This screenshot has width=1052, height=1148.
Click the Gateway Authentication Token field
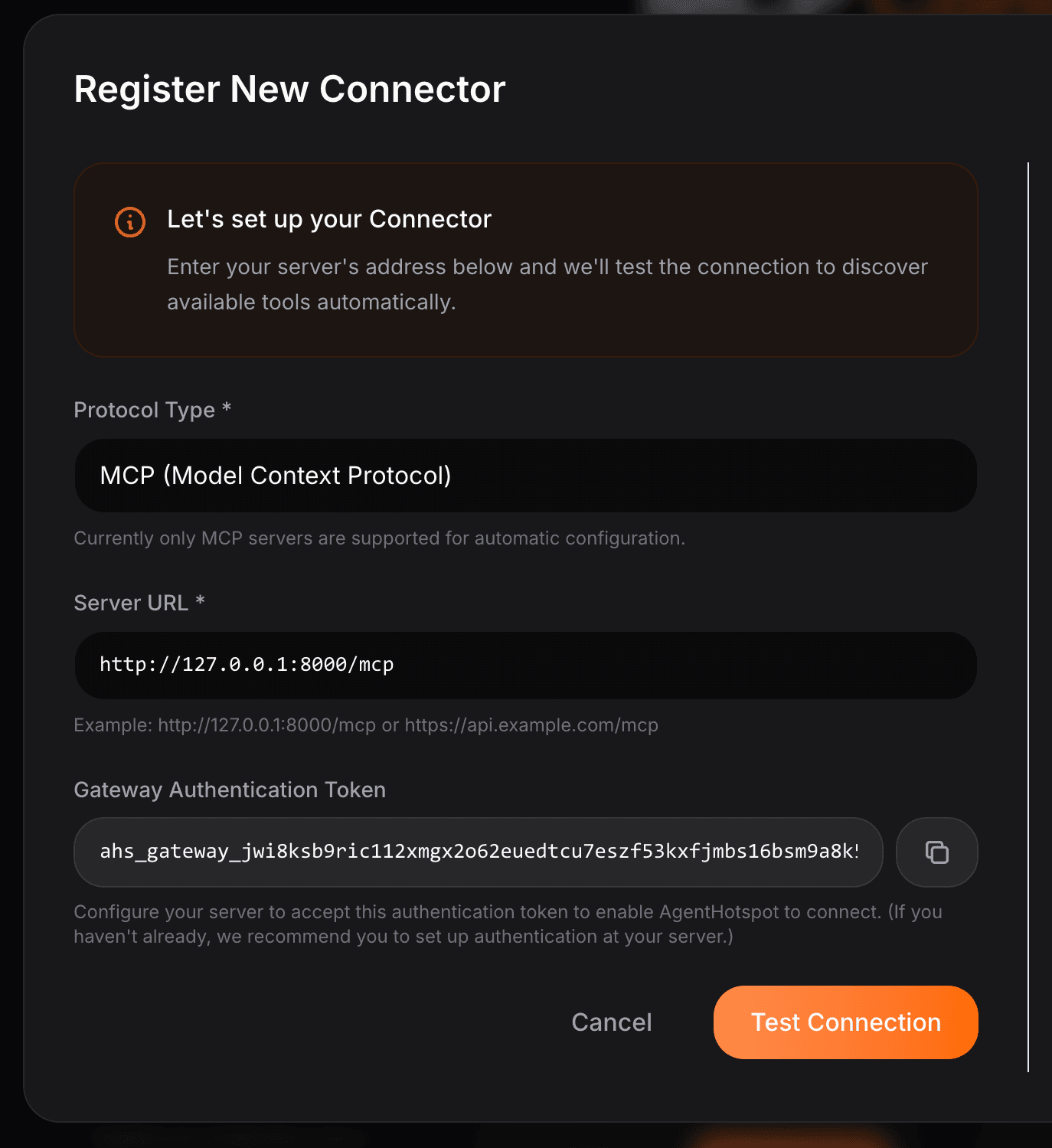click(x=478, y=852)
